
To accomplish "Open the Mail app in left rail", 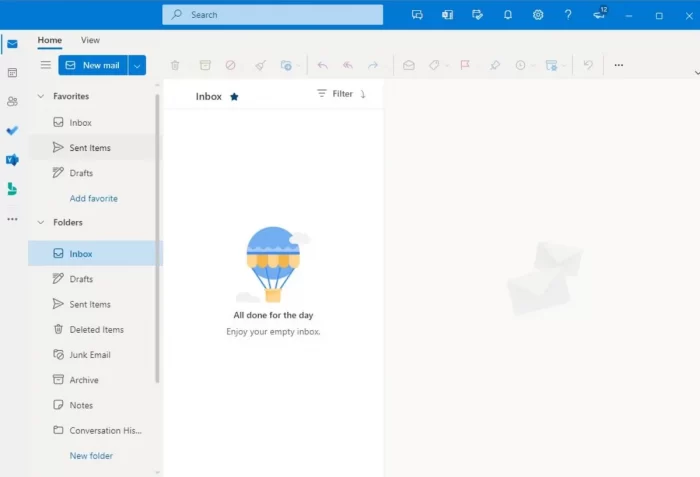I will (x=12, y=44).
